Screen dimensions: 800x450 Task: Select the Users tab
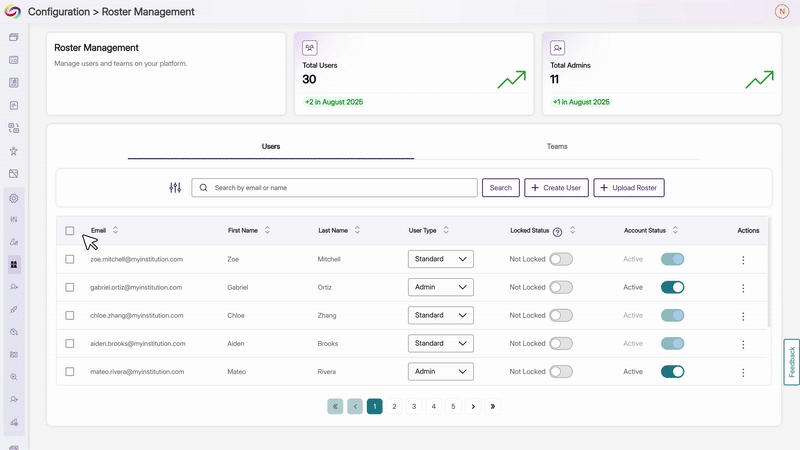270,147
